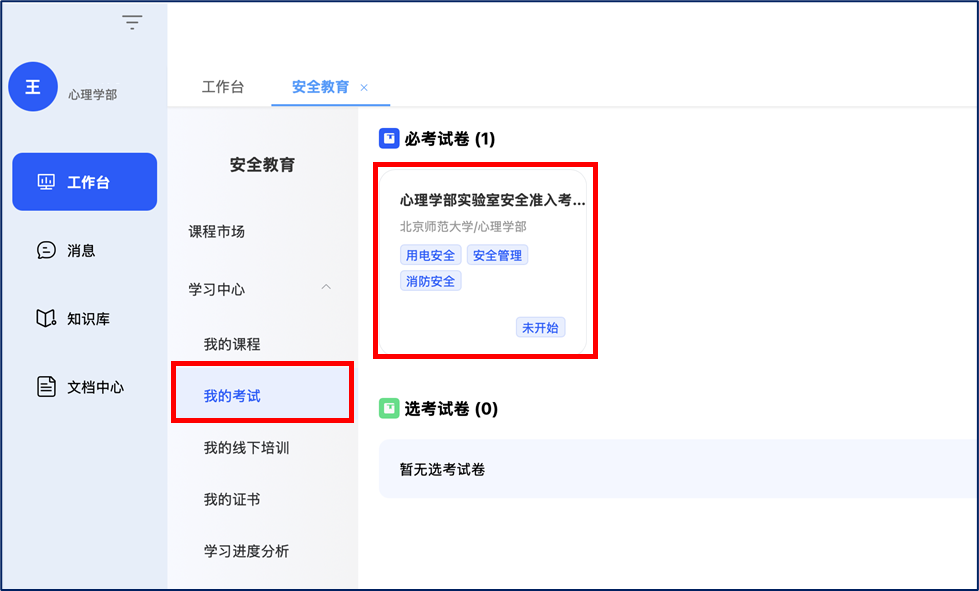The width and height of the screenshot is (979, 591).
Task: Go to 我的线下培训
Action: pos(246,447)
